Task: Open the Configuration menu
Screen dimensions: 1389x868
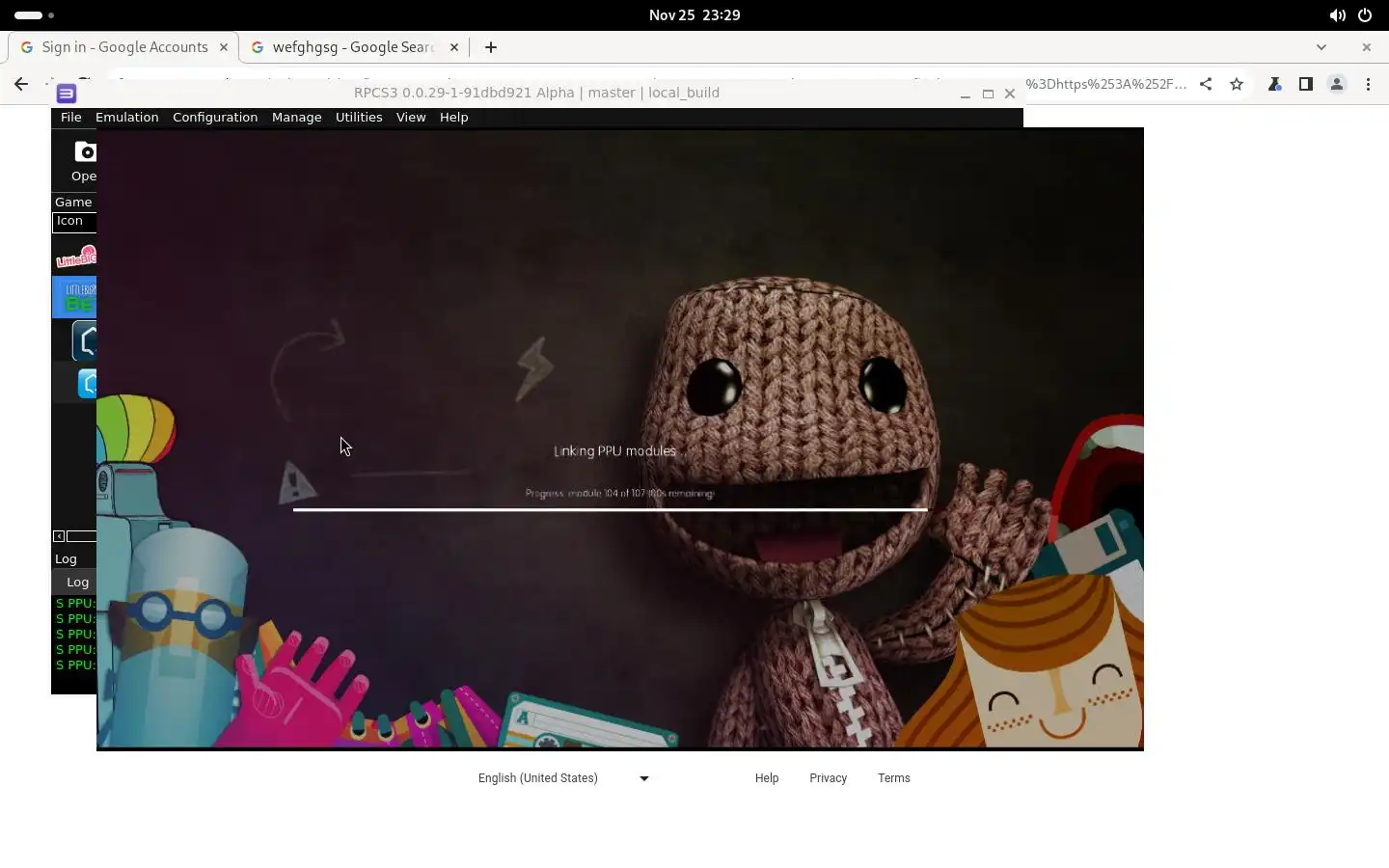Action: coord(215,118)
